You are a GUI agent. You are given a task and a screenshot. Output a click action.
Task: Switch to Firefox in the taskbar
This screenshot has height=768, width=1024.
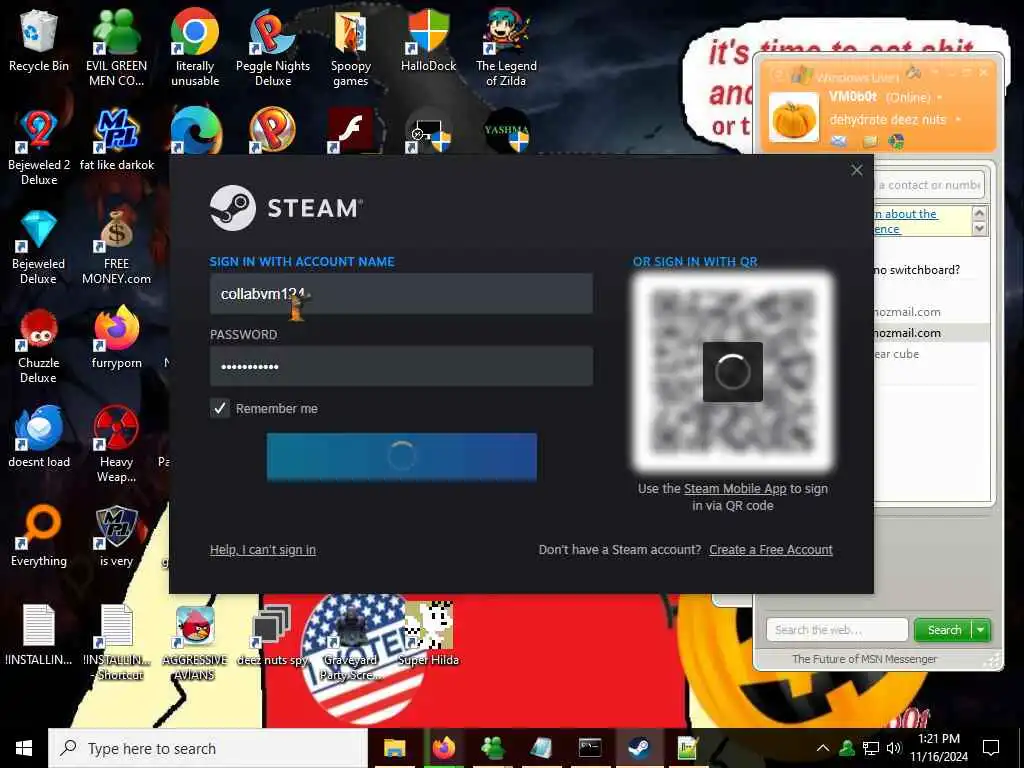tap(443, 748)
